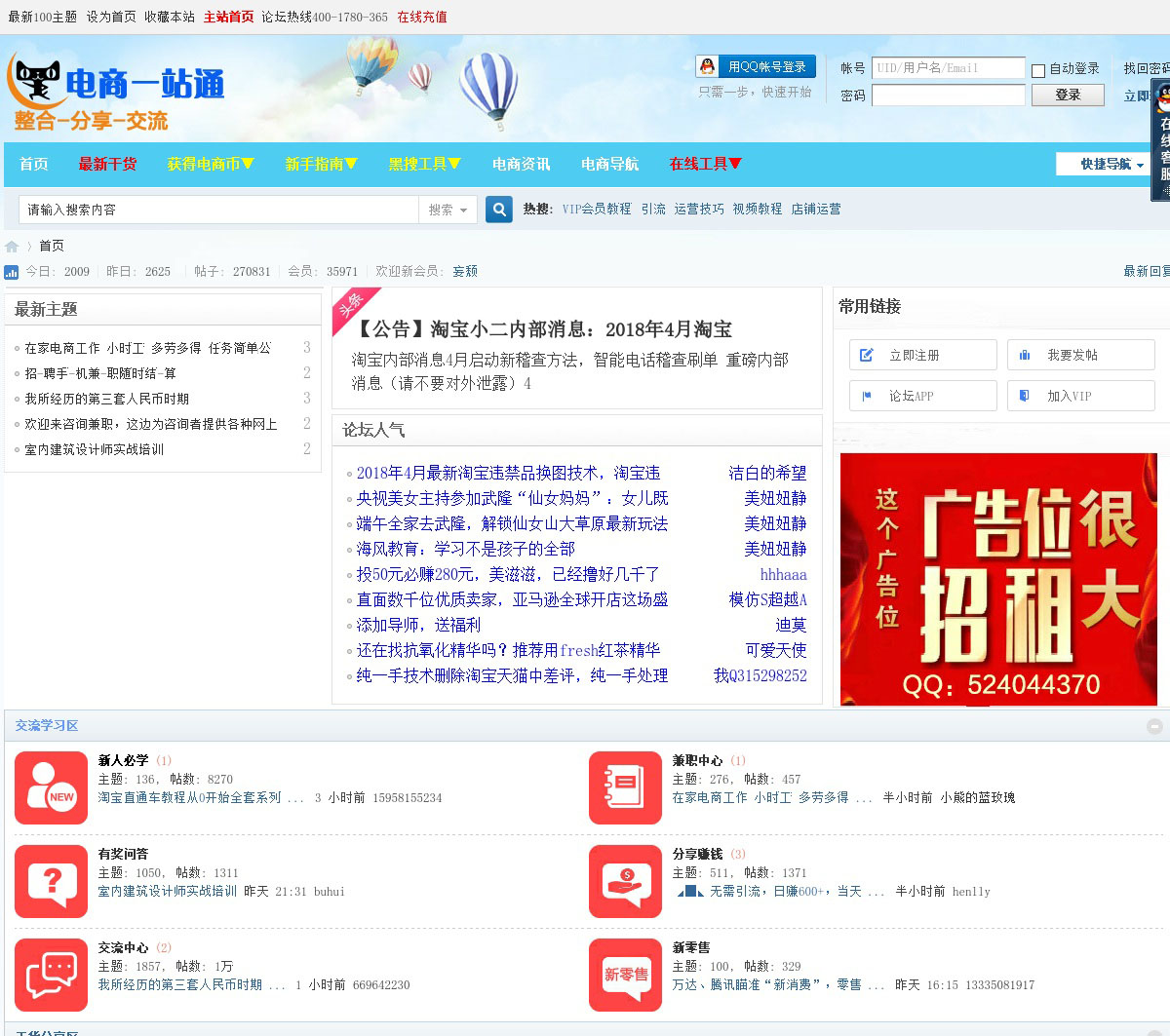
Task: Click the statistics bar chart icon
Action: coord(12,272)
